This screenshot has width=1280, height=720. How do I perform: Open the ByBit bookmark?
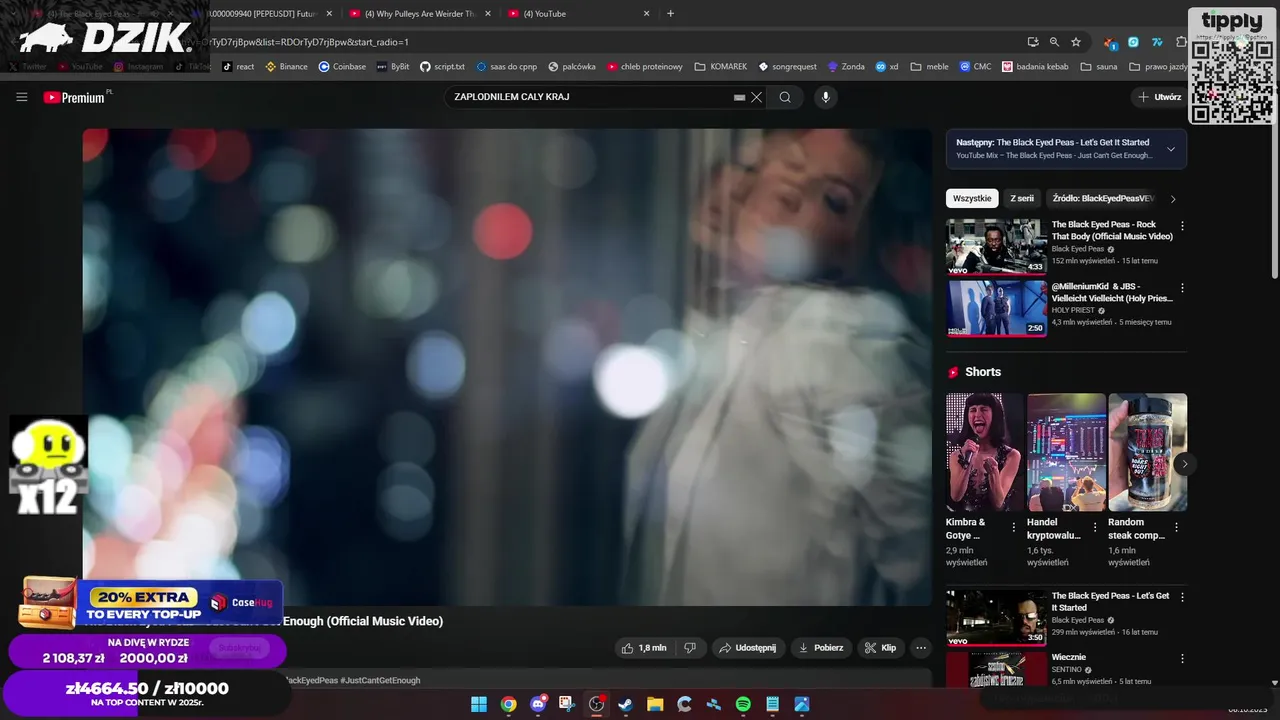tap(393, 66)
